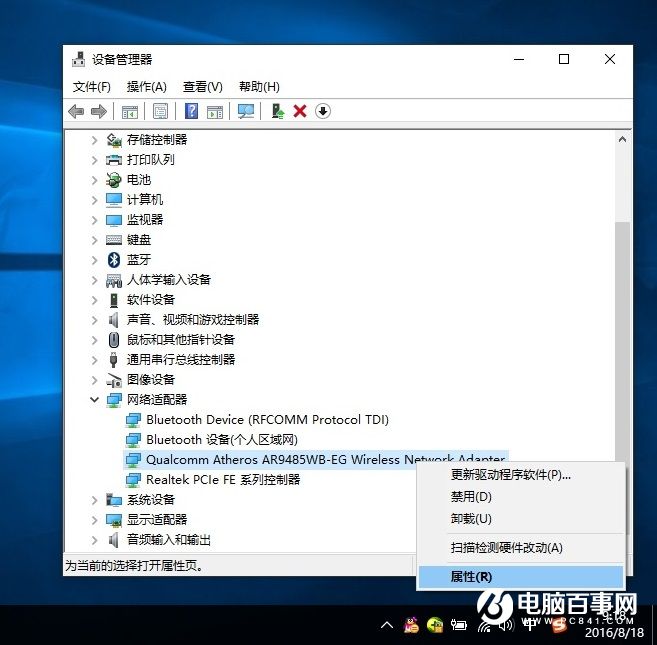Click the Device Manager title bar icon
The height and width of the screenshot is (645, 657).
(x=78, y=59)
